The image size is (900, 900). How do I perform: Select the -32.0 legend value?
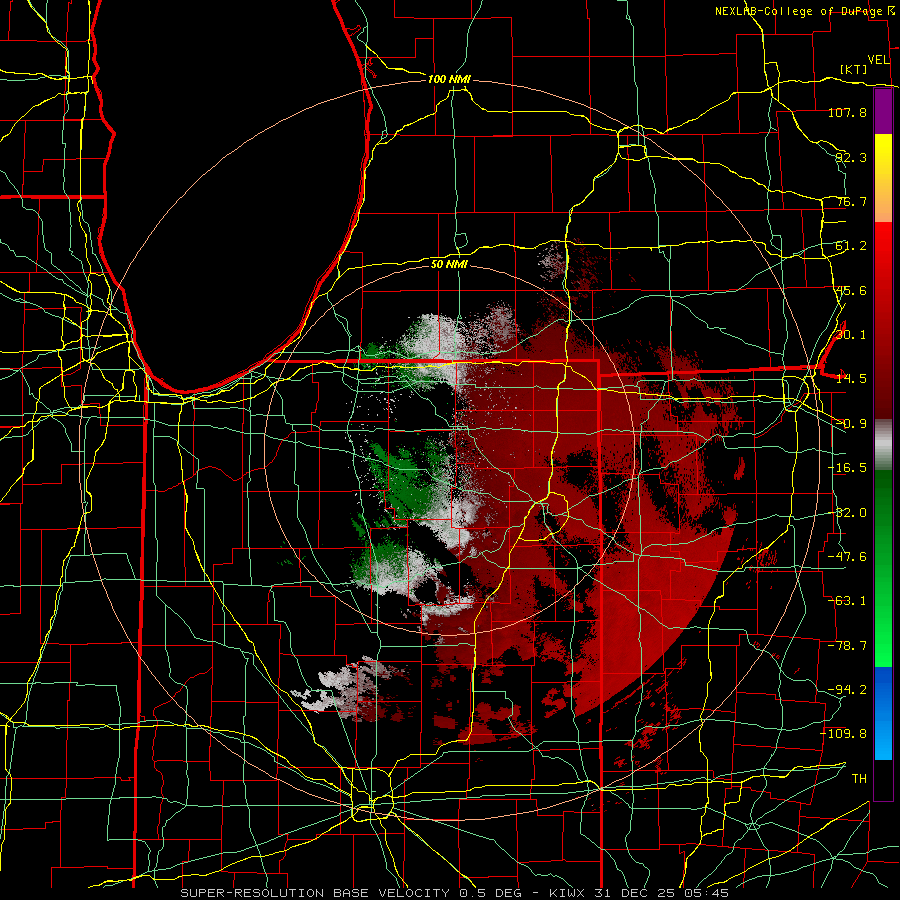tap(847, 513)
